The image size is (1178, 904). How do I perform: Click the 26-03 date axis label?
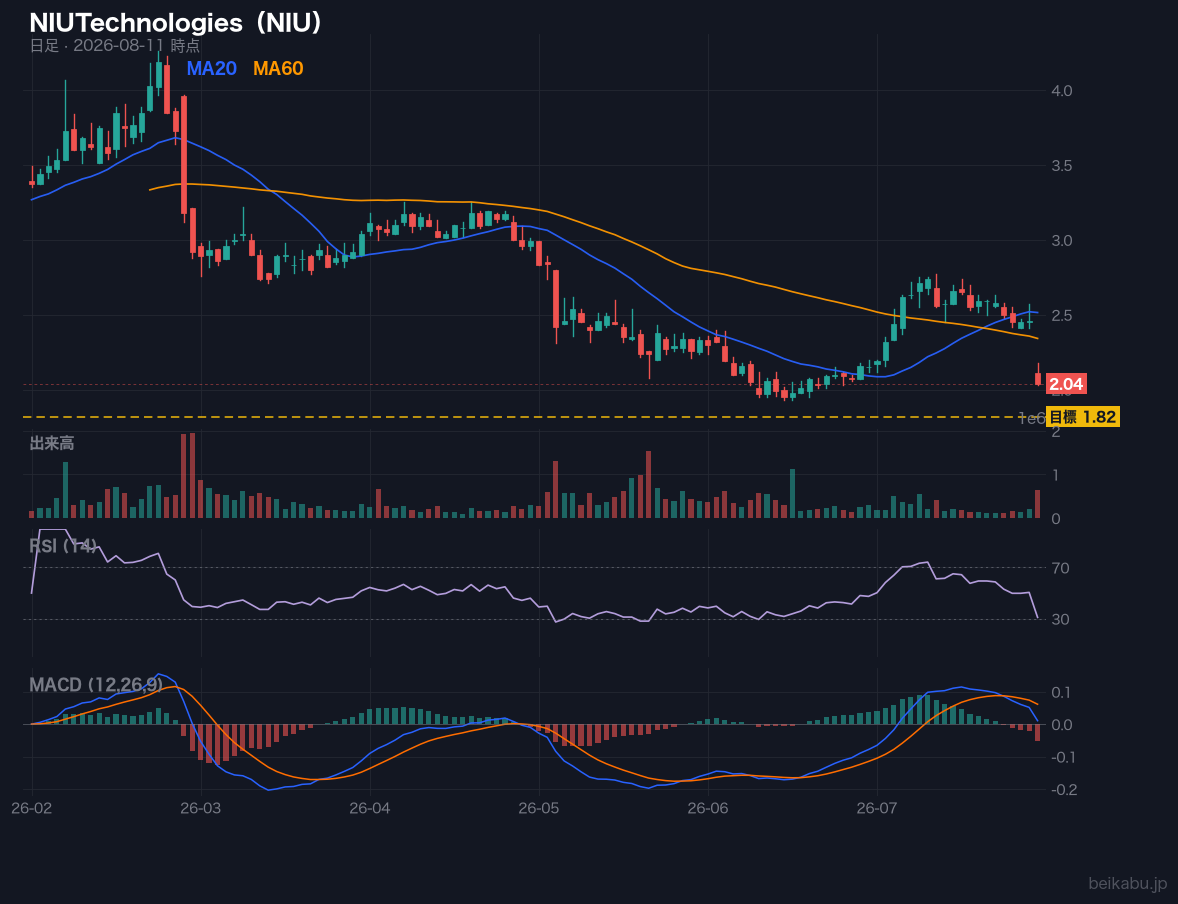[201, 809]
